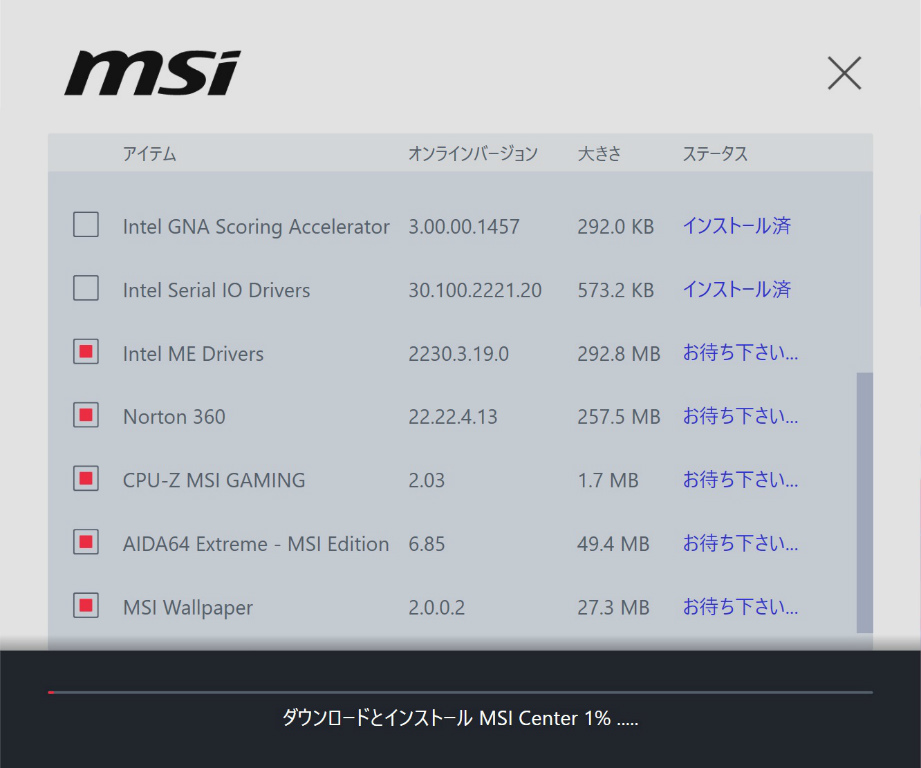Click size 257.5 MB
The width and height of the screenshot is (921, 768).
(619, 417)
